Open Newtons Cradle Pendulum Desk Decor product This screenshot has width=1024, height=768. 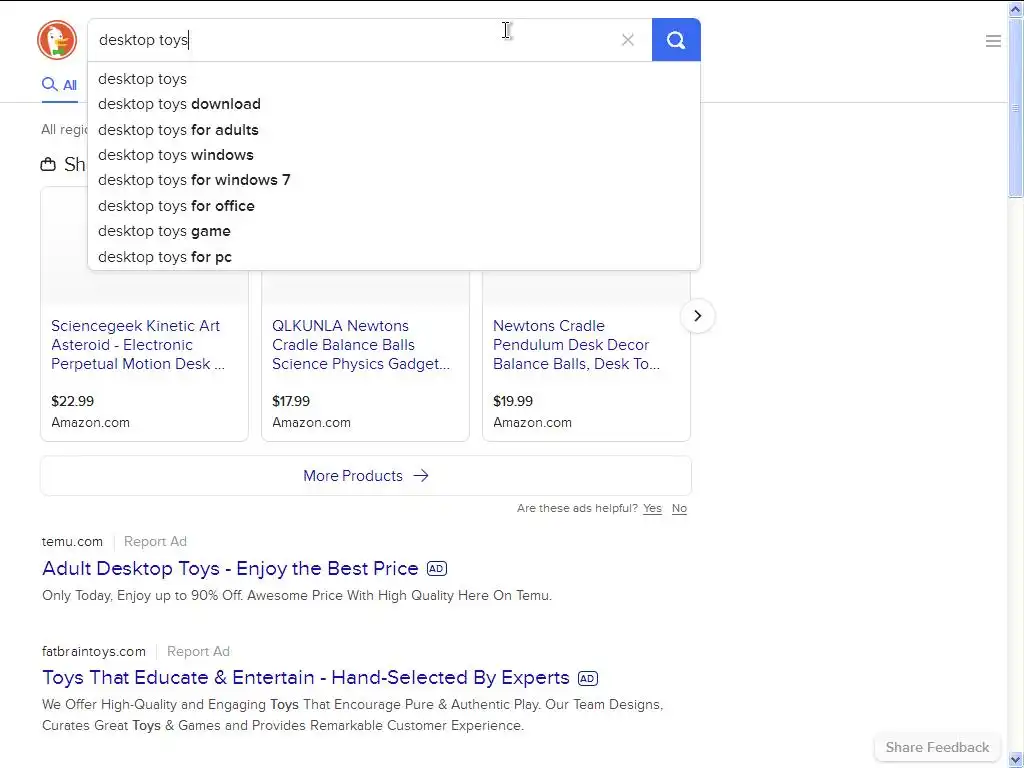click(576, 345)
